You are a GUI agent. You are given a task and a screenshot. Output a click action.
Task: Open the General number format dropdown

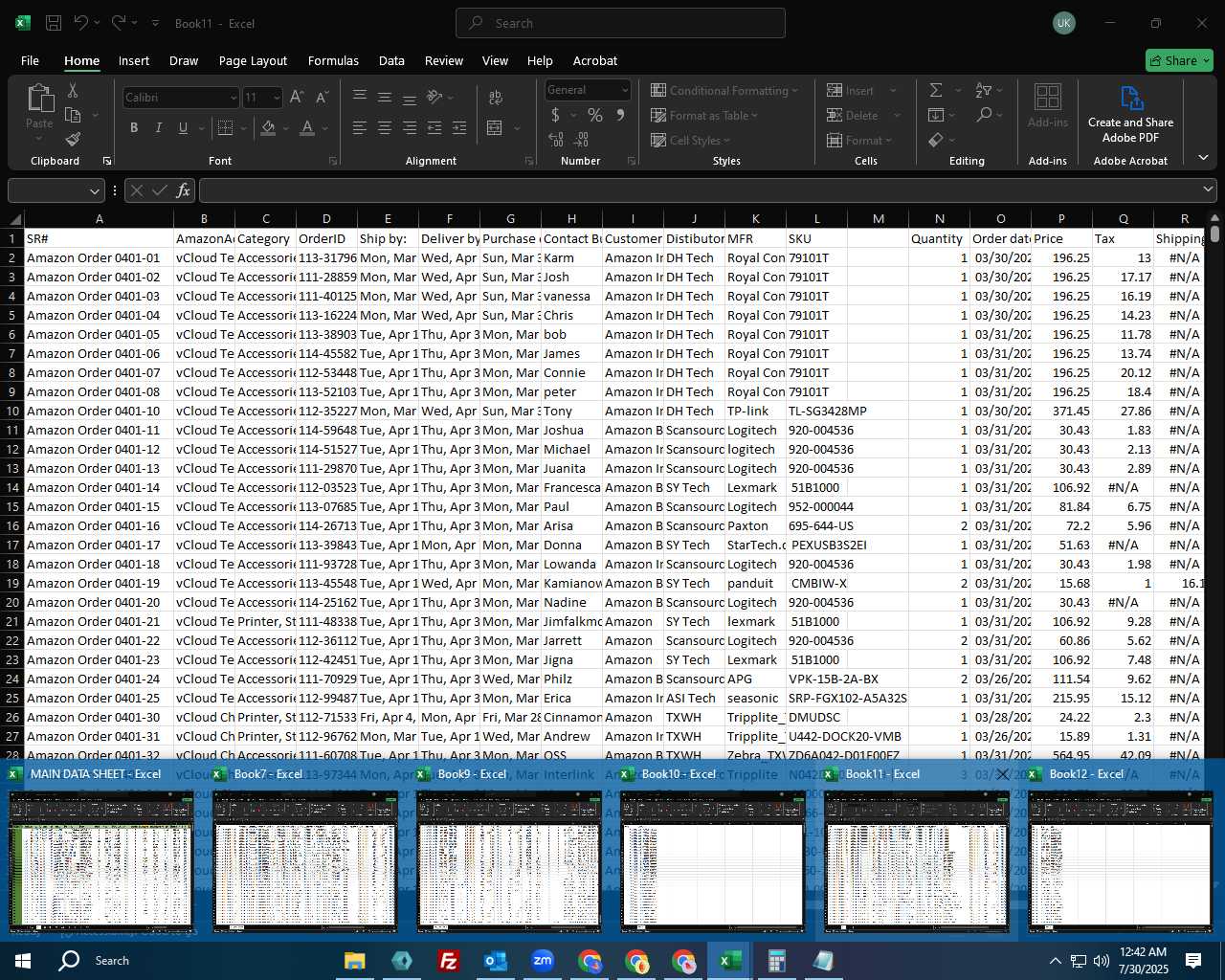(x=625, y=90)
